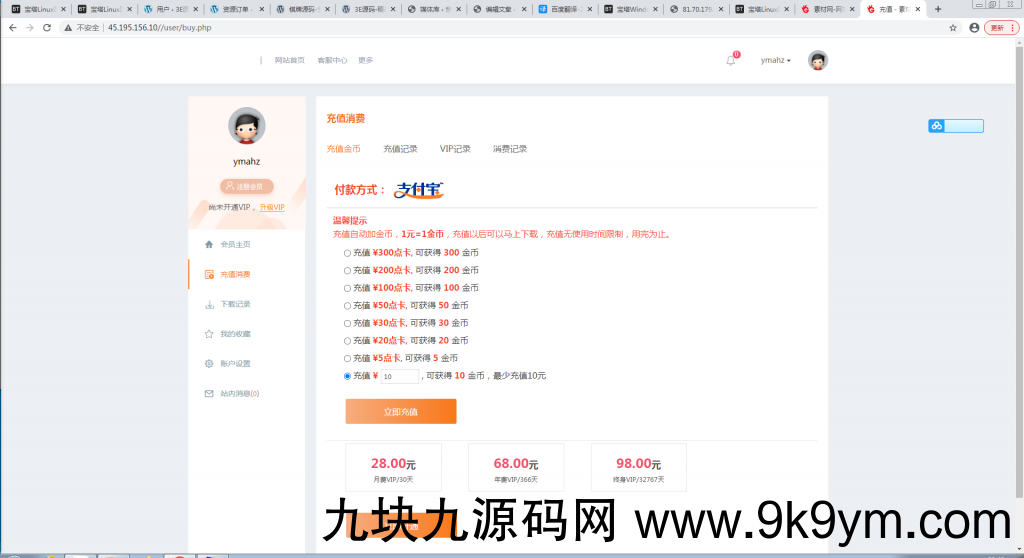1024x558 pixels.
Task: Switch to 充值记录 tab
Action: (x=400, y=149)
